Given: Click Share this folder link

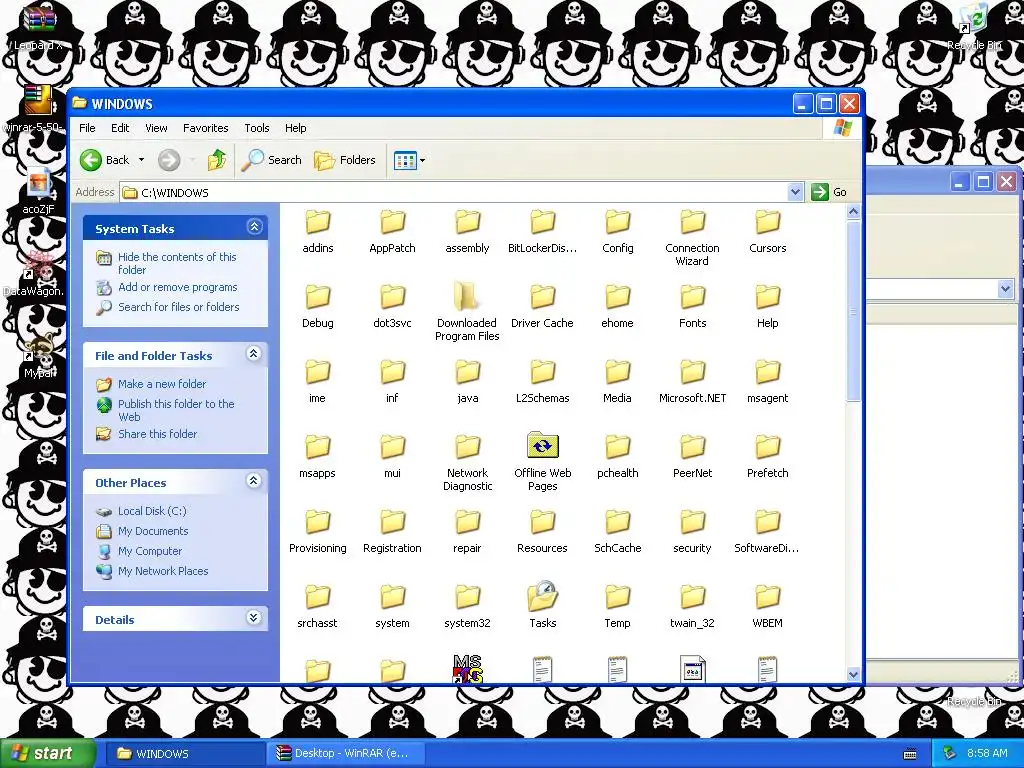Looking at the screenshot, I should click(x=157, y=434).
